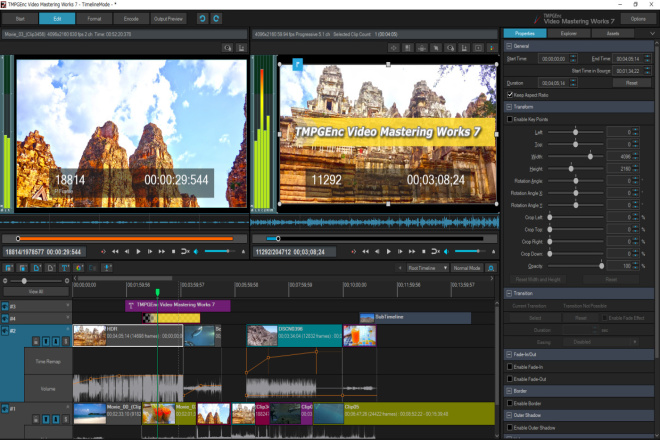Collapse the Transition section
This screenshot has width=660, height=440.
pyautogui.click(x=509, y=293)
